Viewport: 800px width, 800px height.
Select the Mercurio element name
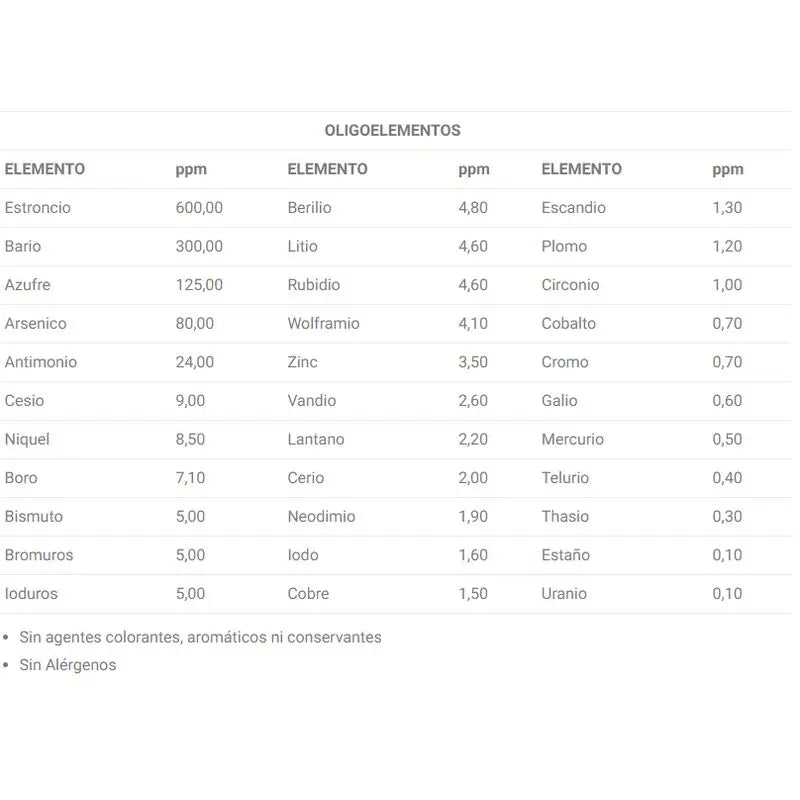[572, 439]
